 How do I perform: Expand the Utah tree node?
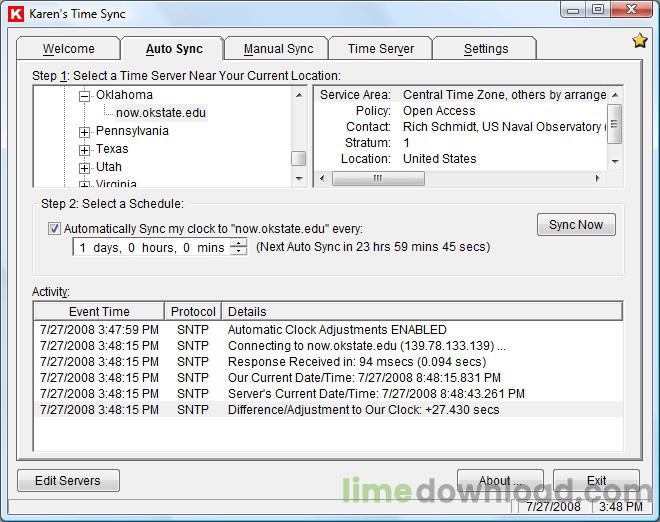point(84,168)
